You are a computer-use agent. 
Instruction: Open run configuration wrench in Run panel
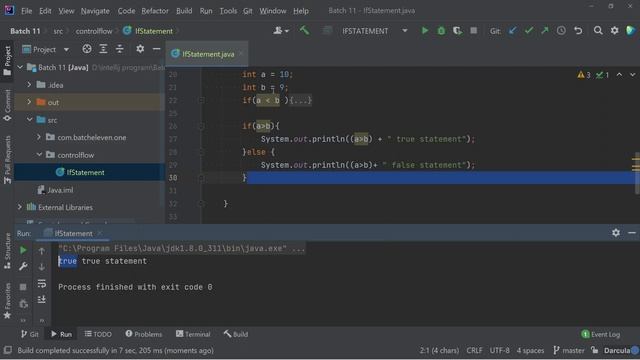pos(23,267)
